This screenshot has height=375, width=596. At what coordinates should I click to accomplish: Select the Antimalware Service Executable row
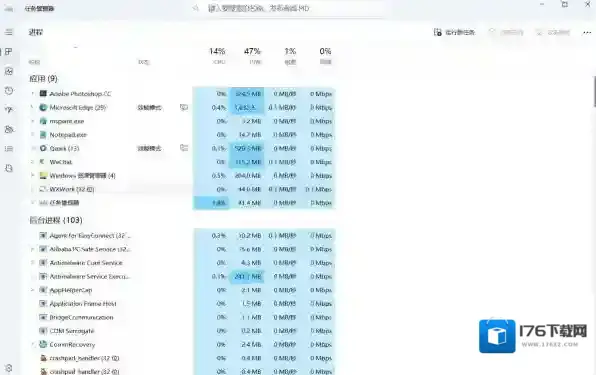[x=182, y=276]
